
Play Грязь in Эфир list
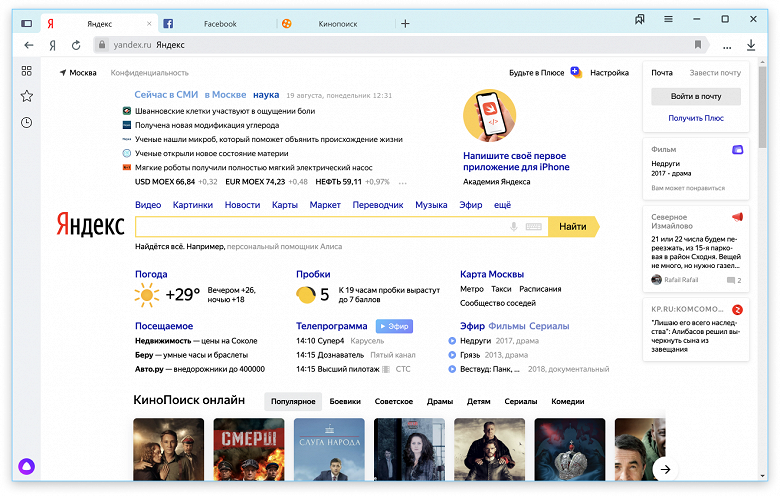pyautogui.click(x=452, y=355)
